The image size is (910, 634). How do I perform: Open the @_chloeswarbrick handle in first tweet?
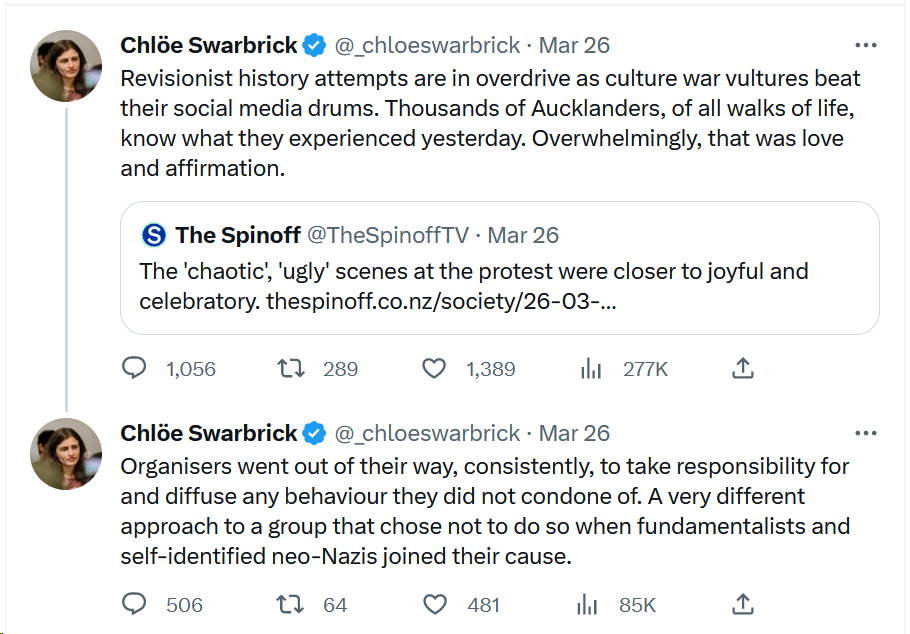click(x=427, y=45)
